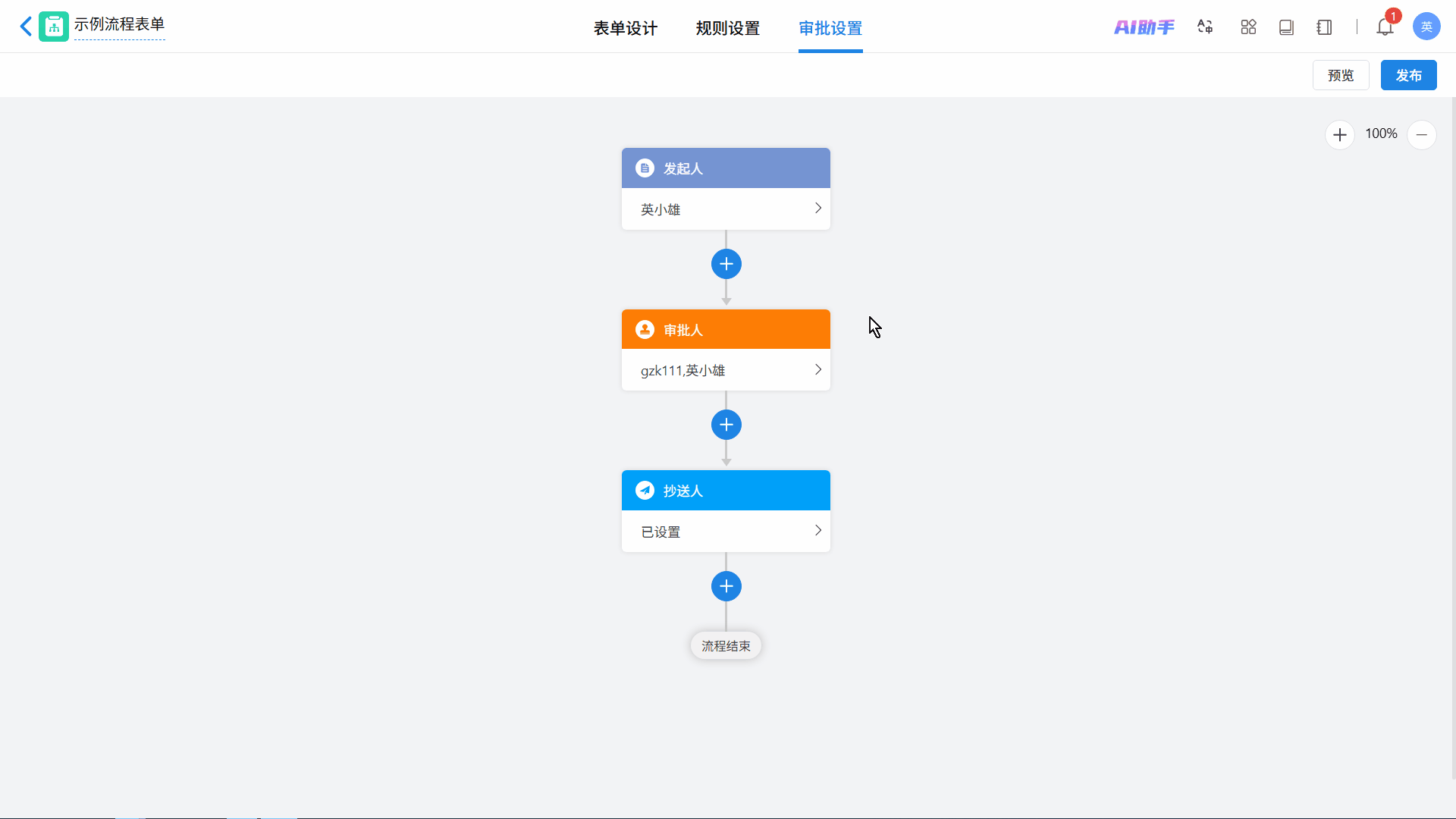Click the book documentation icon
Screen dimensions: 1456x819
pos(1286,27)
